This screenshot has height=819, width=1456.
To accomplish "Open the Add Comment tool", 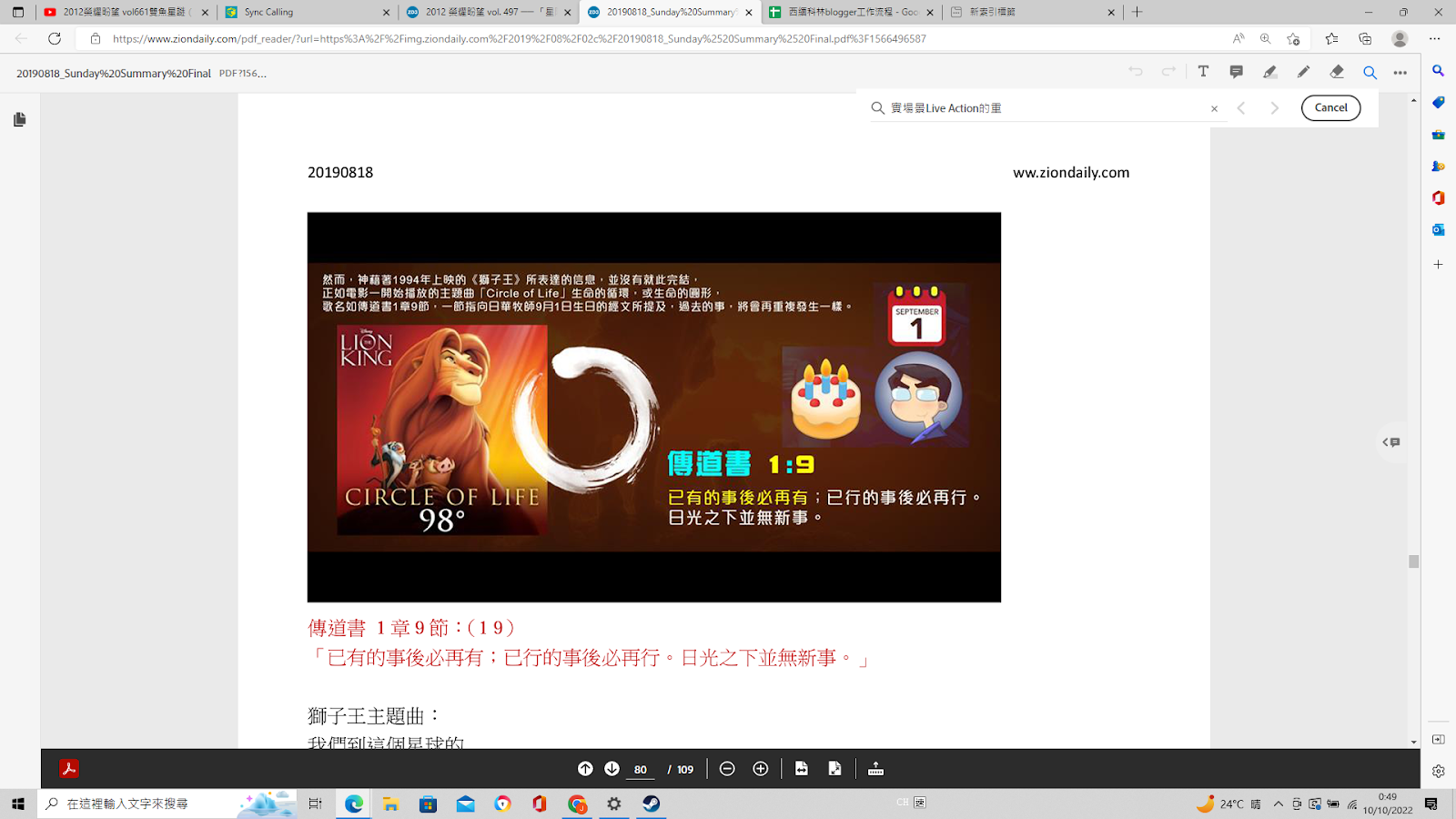I will [1237, 72].
